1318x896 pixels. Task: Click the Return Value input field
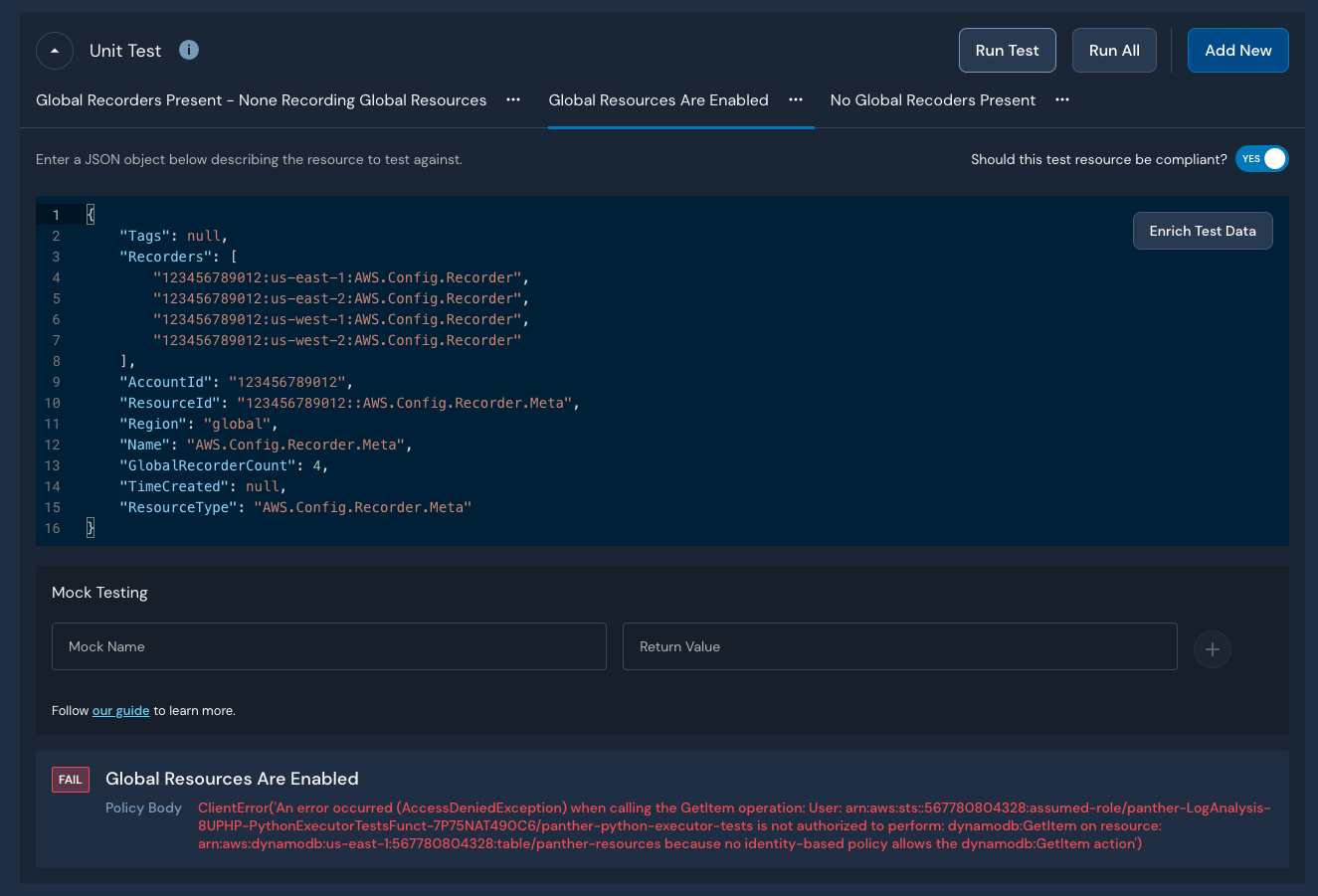[x=899, y=645]
